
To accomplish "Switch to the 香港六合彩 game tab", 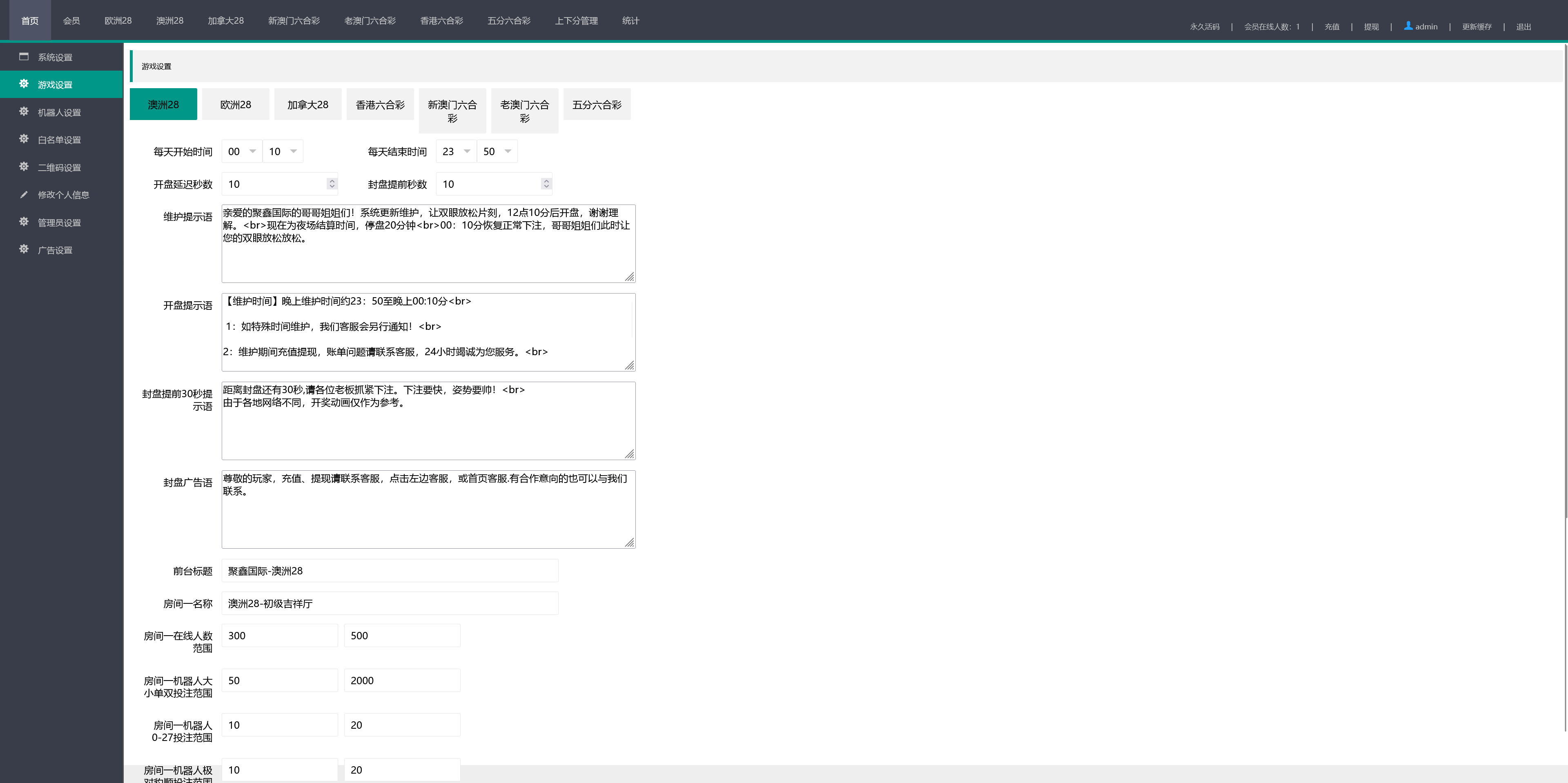I will pos(380,104).
